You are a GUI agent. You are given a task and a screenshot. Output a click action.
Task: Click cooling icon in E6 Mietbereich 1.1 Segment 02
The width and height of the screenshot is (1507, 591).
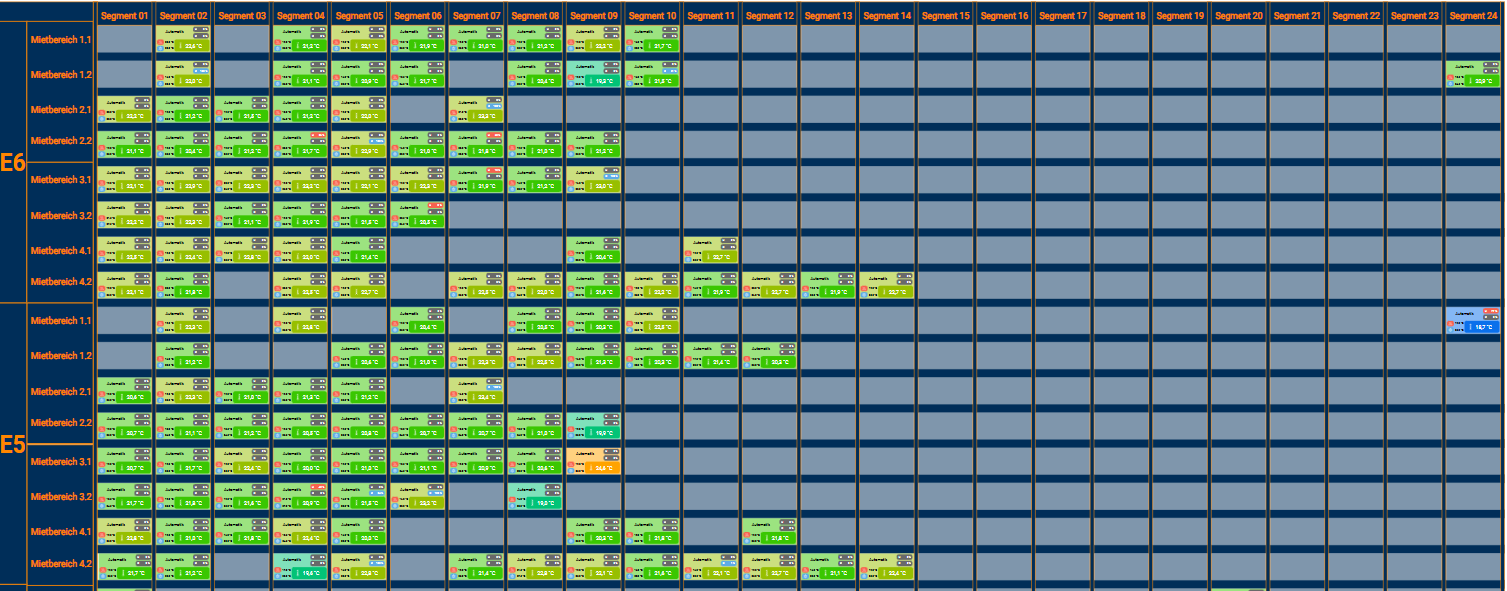161,50
